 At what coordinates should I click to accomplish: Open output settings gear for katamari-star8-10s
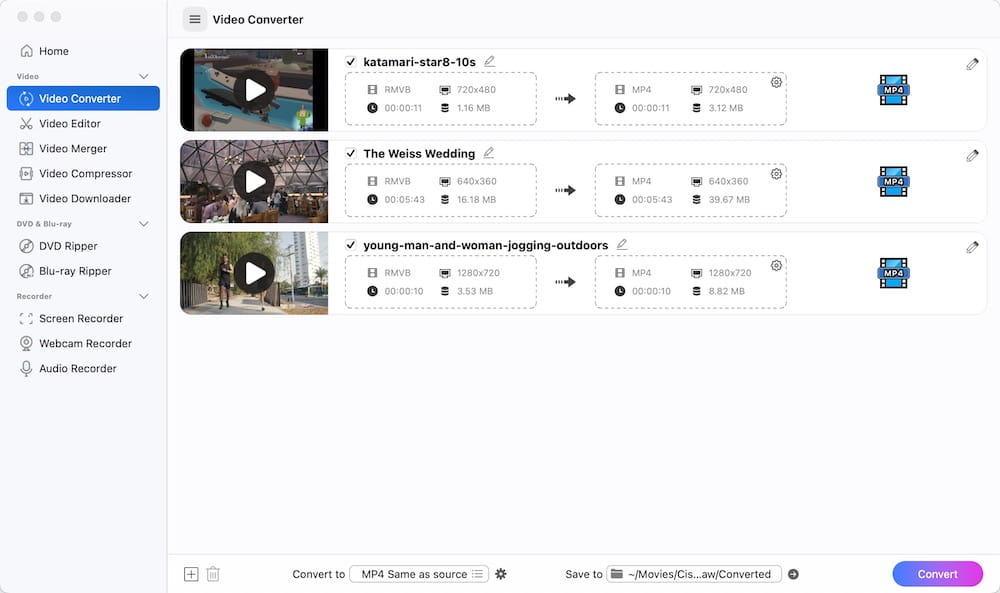pos(776,82)
